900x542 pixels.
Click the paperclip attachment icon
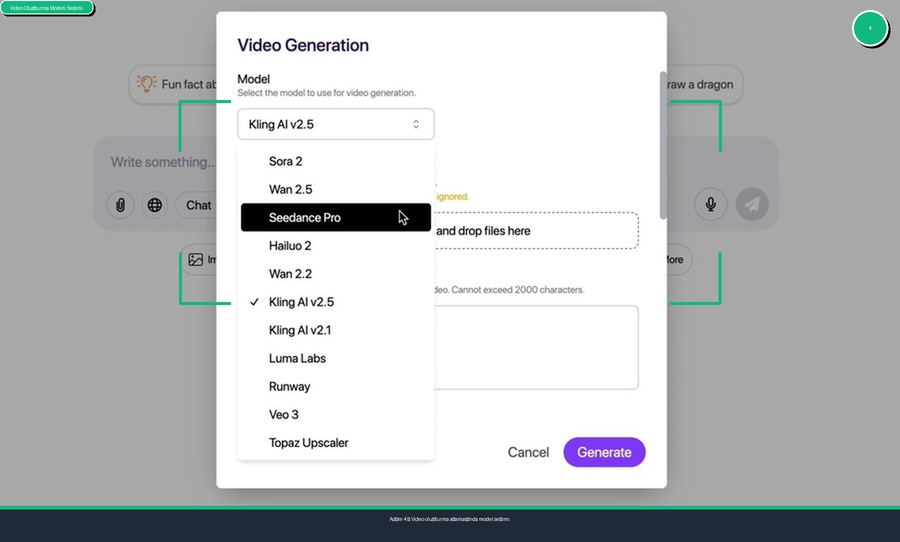tap(120, 205)
